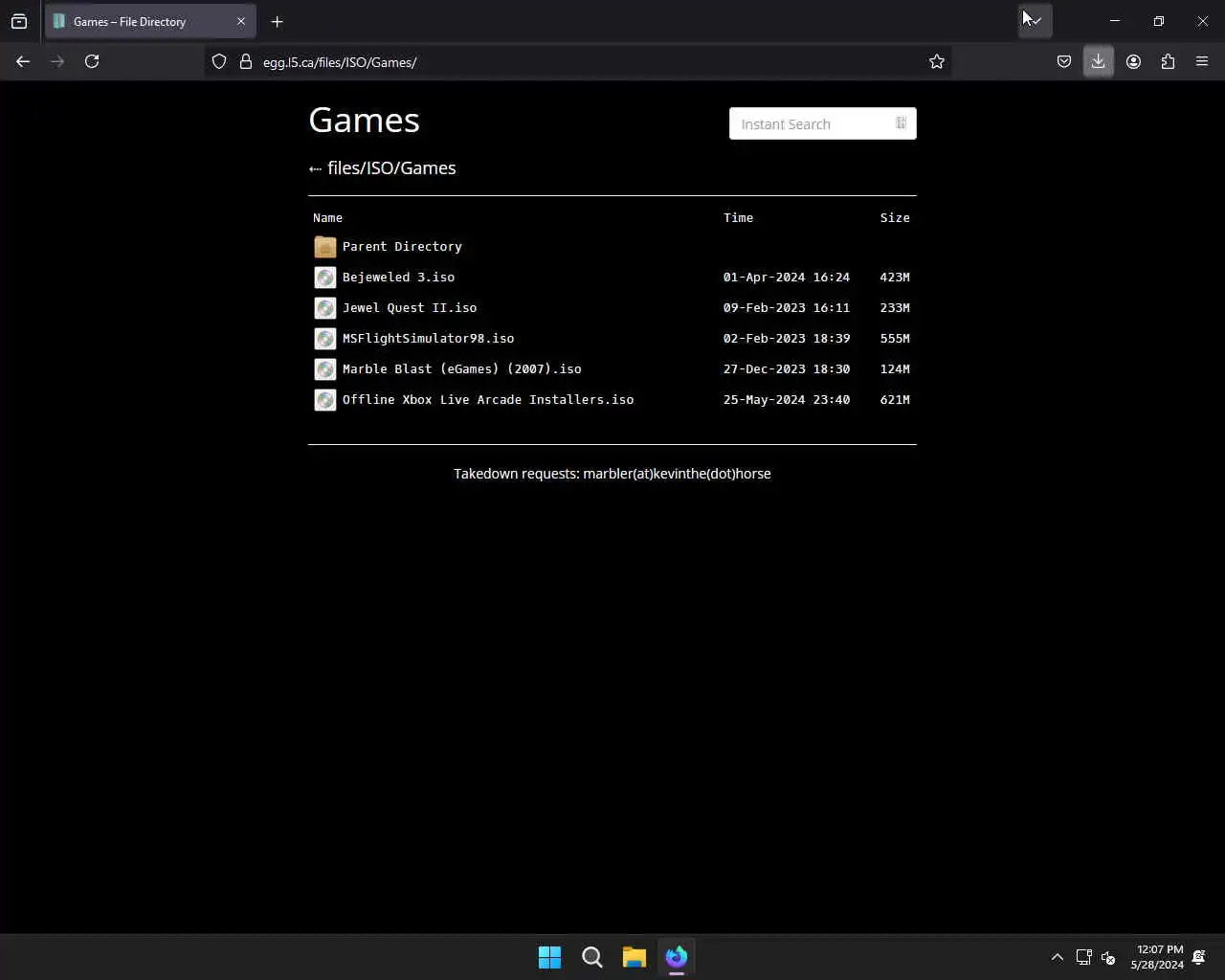Download Offline Xbox Live Arcade Installers.iso

pyautogui.click(x=488, y=399)
